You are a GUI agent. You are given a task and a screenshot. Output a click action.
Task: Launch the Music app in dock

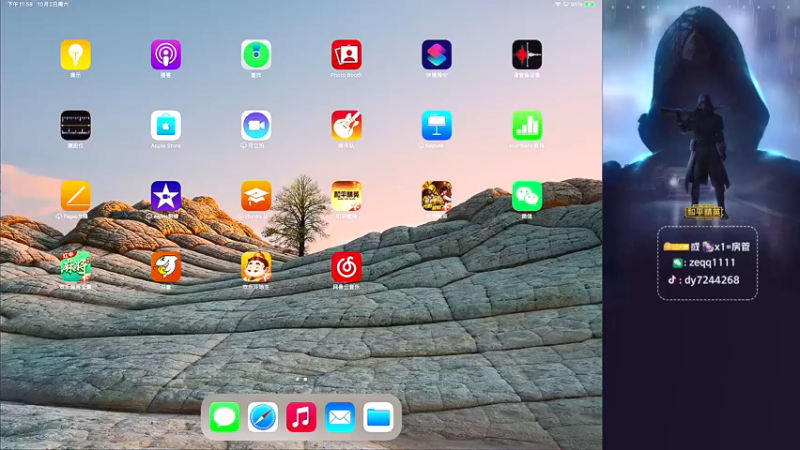click(302, 417)
